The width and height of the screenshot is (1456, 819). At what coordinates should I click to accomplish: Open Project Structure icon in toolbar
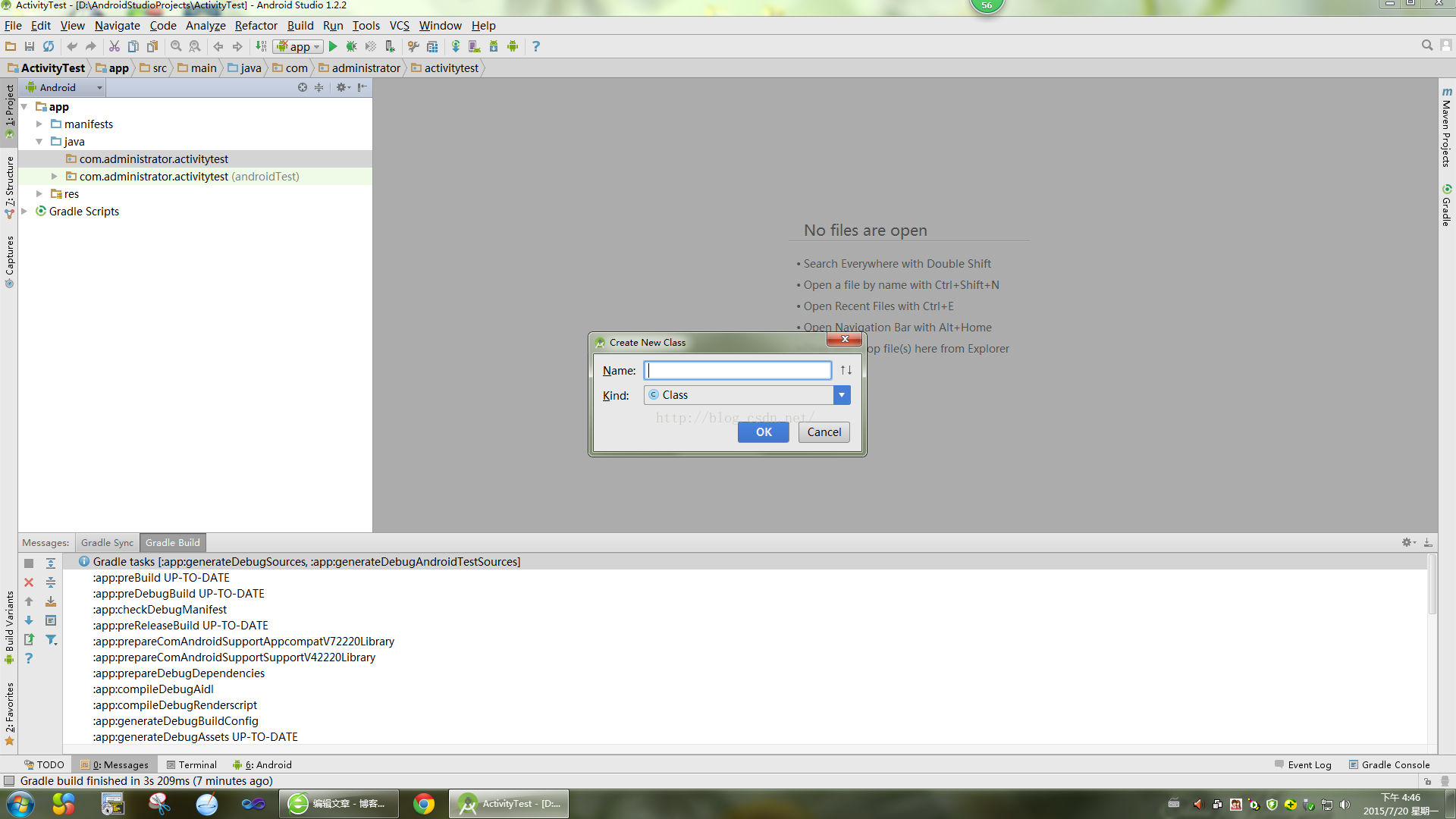(432, 46)
